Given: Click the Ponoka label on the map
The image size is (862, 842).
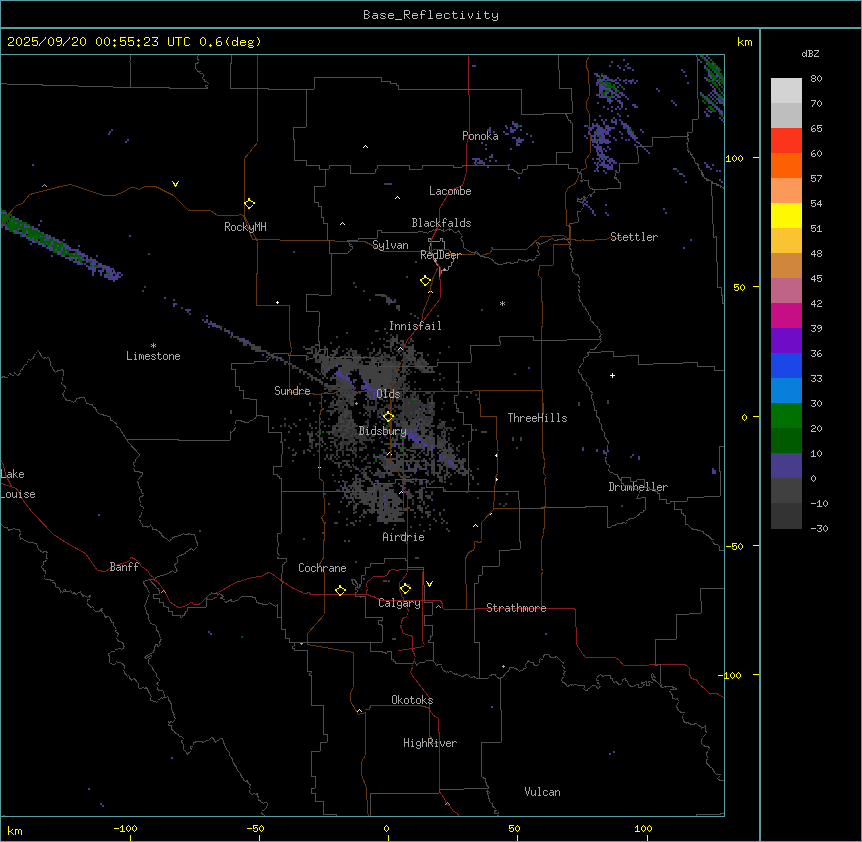Looking at the screenshot, I should (480, 136).
